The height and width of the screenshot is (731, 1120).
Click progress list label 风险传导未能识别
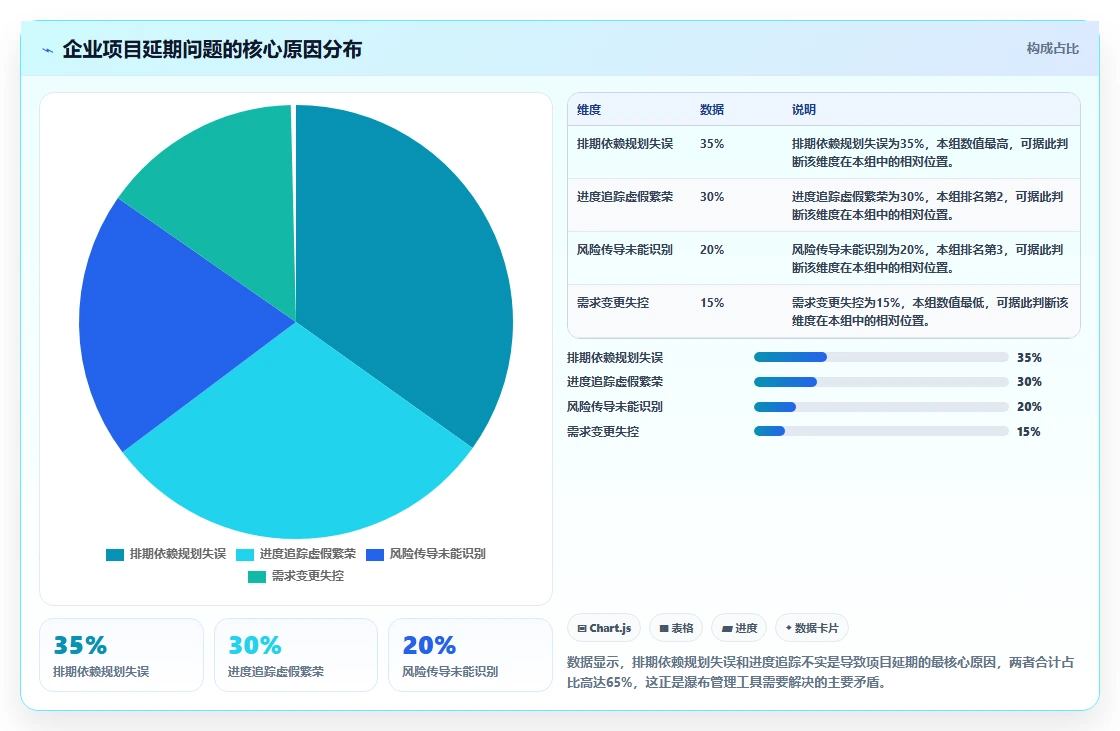coord(615,407)
